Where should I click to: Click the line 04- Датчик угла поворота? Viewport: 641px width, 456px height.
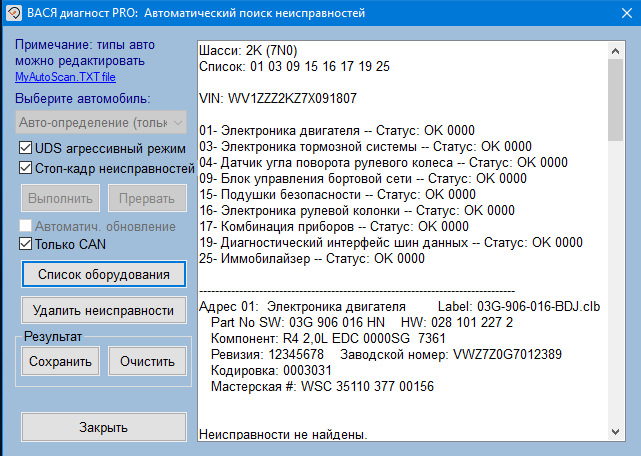383,162
